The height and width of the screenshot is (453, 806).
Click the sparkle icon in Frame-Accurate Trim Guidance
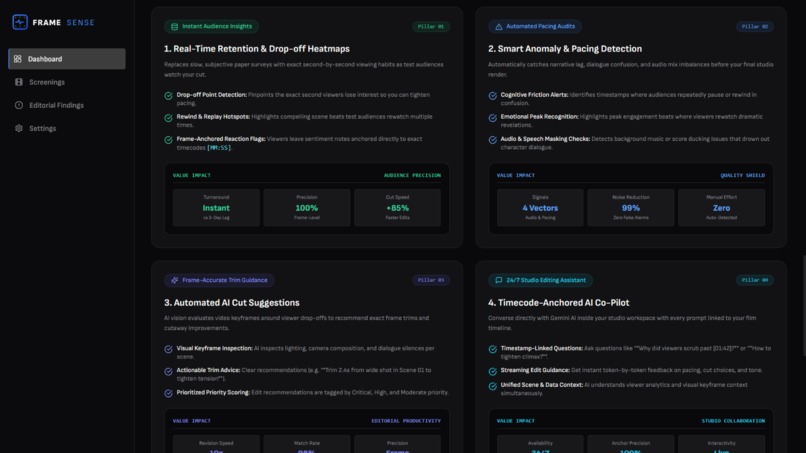coord(174,280)
